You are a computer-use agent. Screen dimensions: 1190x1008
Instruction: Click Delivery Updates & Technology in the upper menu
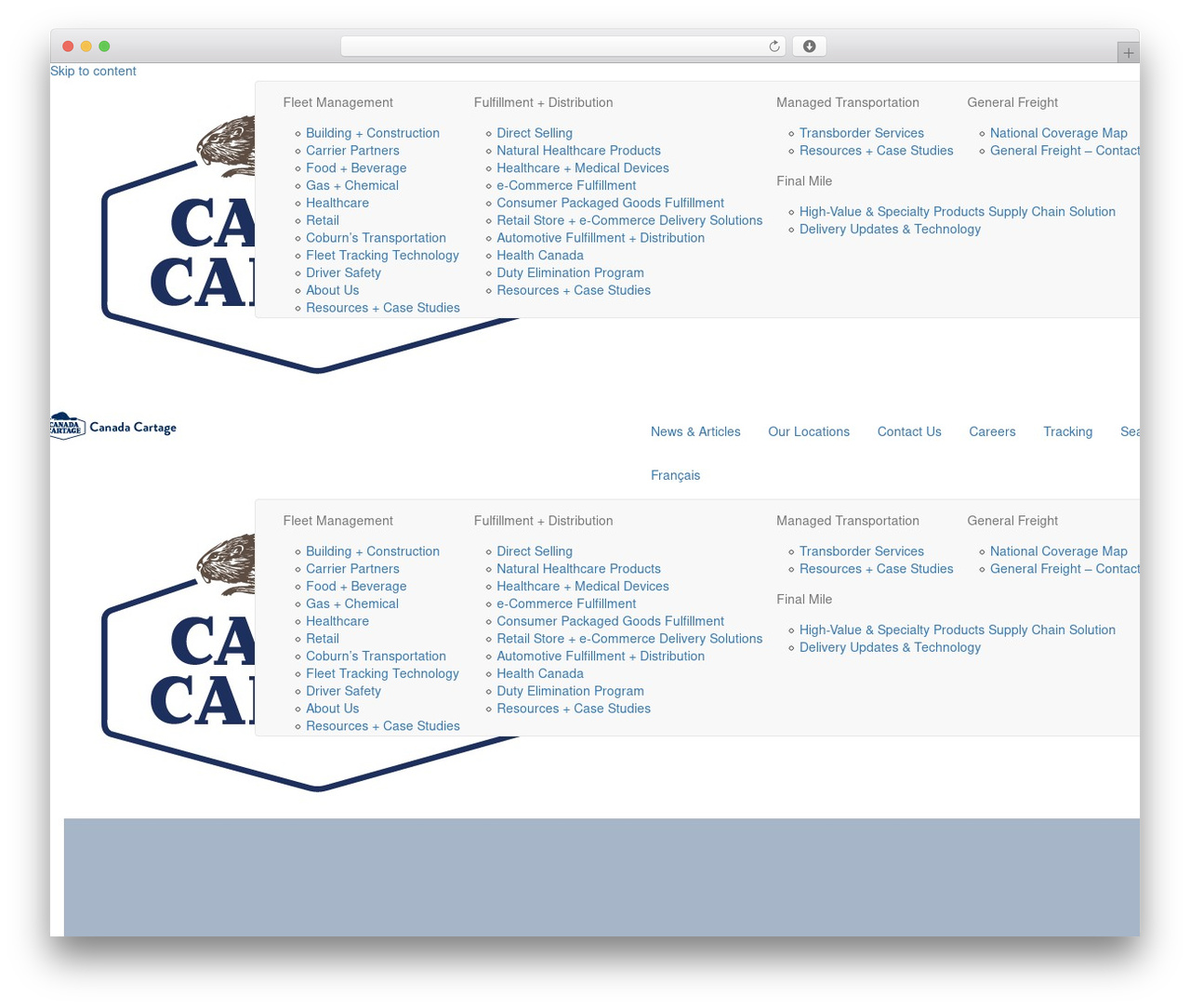point(890,230)
